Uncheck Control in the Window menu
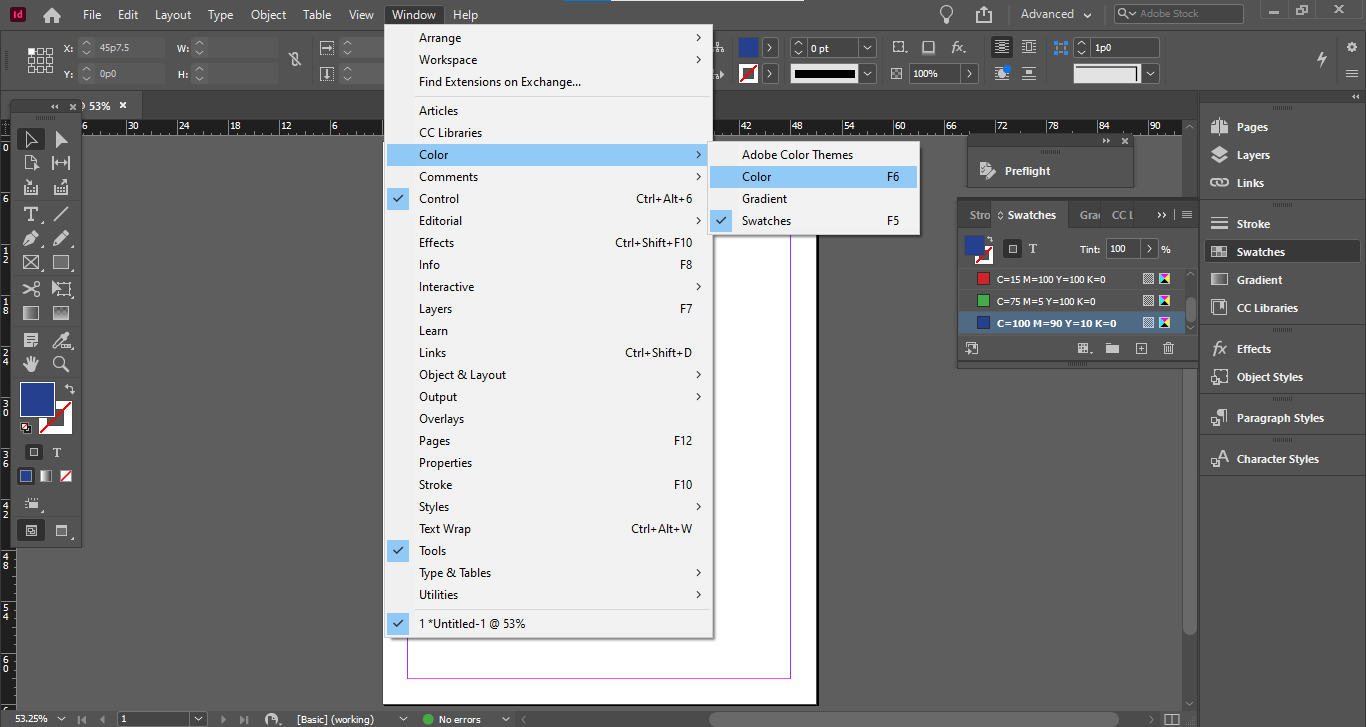This screenshot has width=1366, height=727. 439,199
